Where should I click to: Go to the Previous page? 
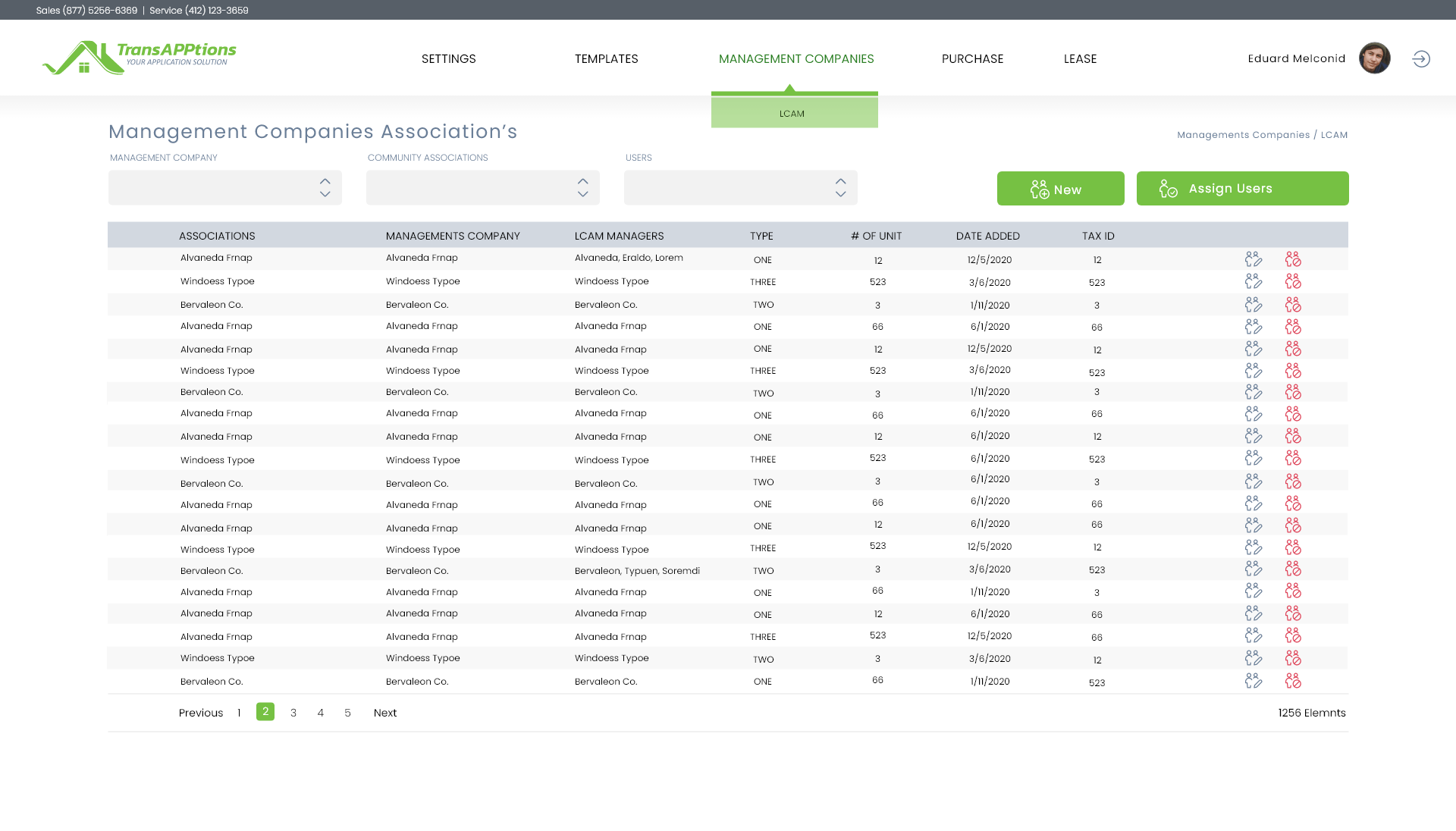201,713
